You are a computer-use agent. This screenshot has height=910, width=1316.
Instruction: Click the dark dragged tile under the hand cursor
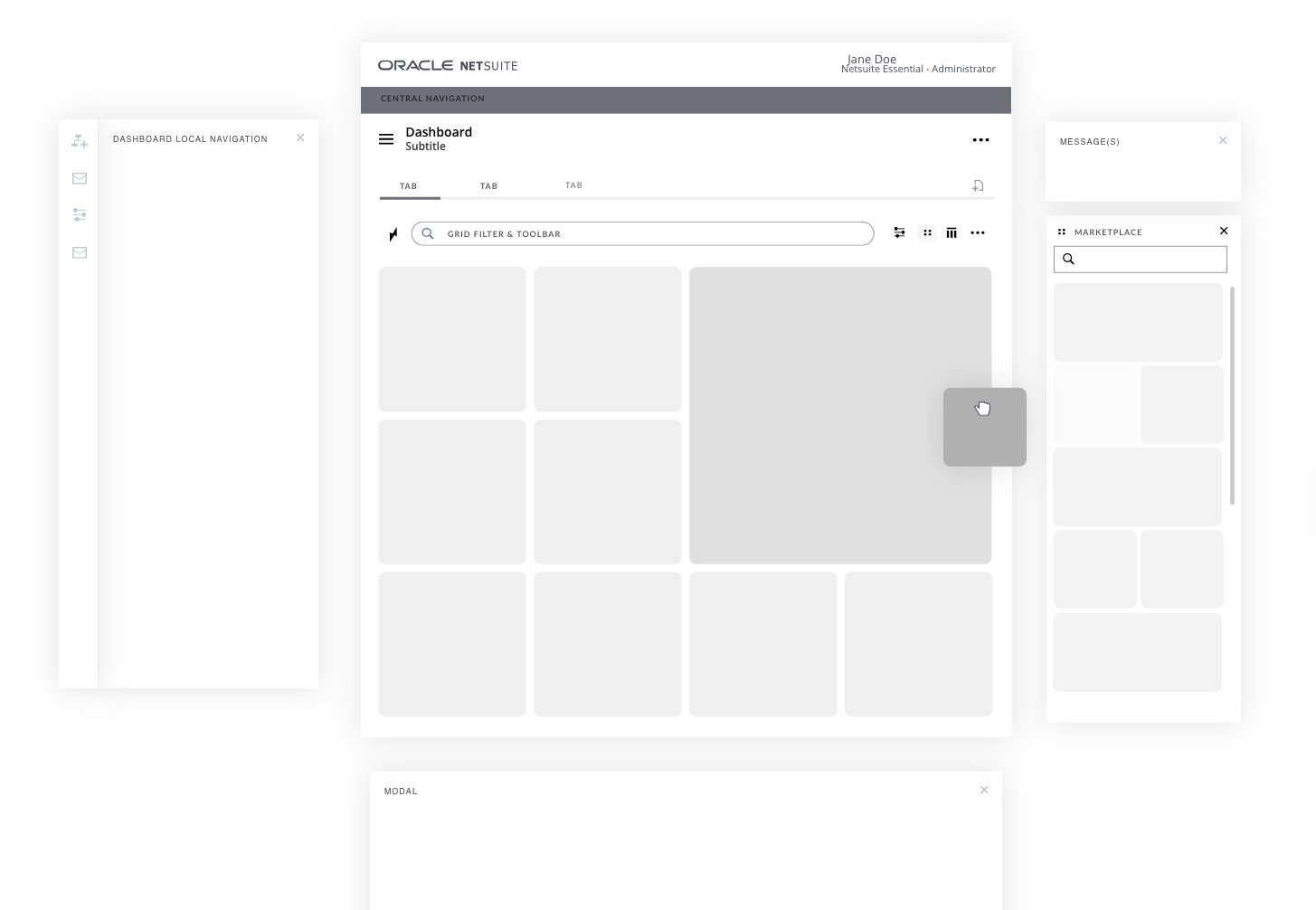(x=985, y=427)
